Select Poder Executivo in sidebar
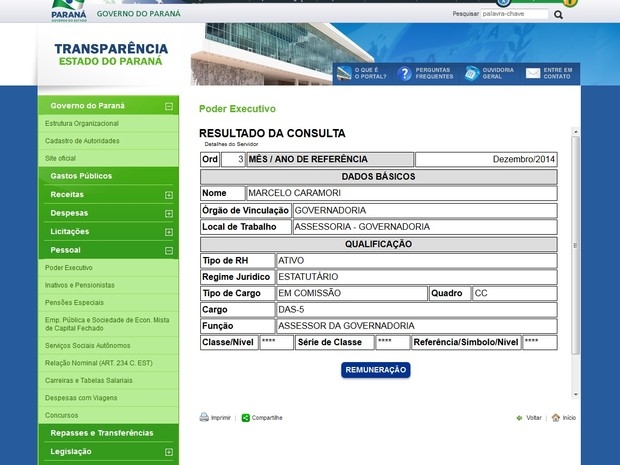 [x=69, y=268]
